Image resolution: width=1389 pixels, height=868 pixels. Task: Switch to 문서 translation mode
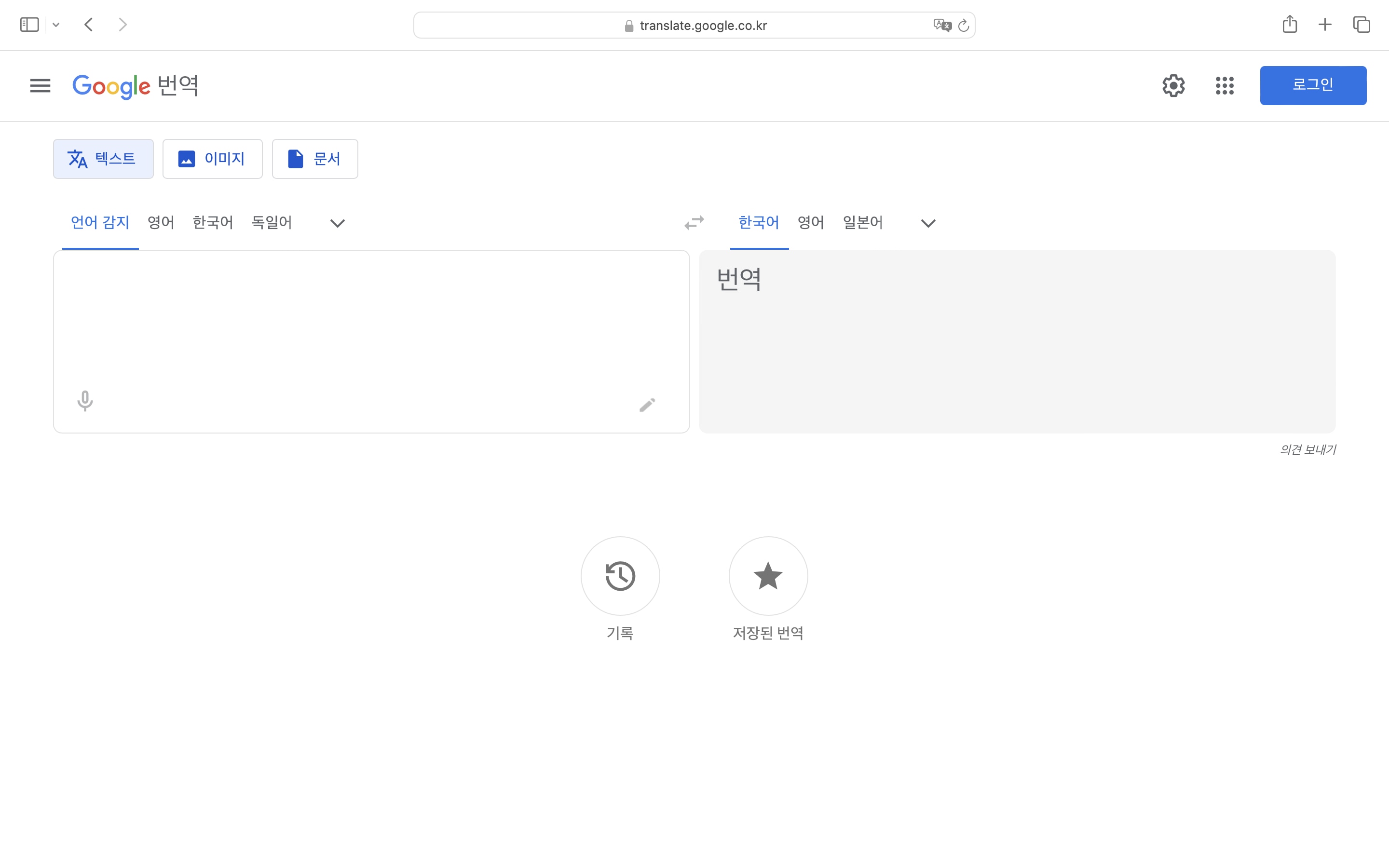pyautogui.click(x=314, y=159)
